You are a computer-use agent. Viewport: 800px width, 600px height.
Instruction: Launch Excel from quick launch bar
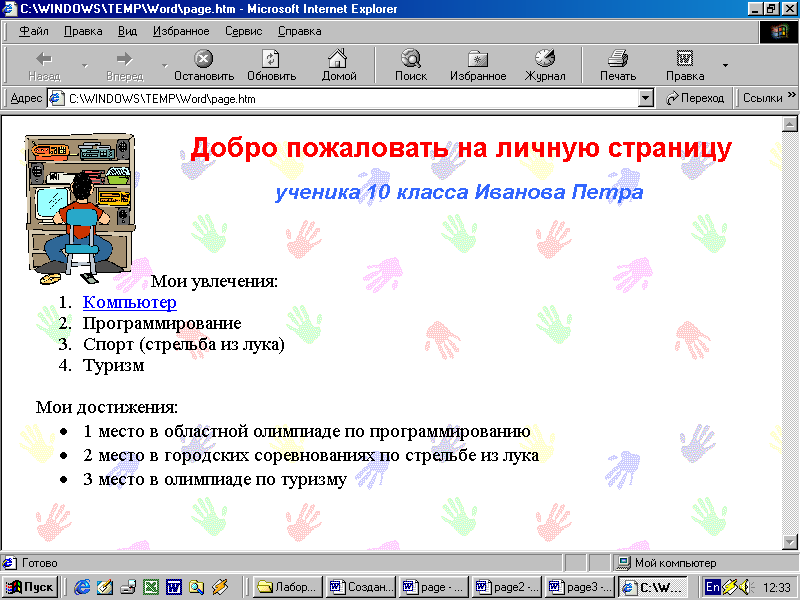[x=151, y=587]
